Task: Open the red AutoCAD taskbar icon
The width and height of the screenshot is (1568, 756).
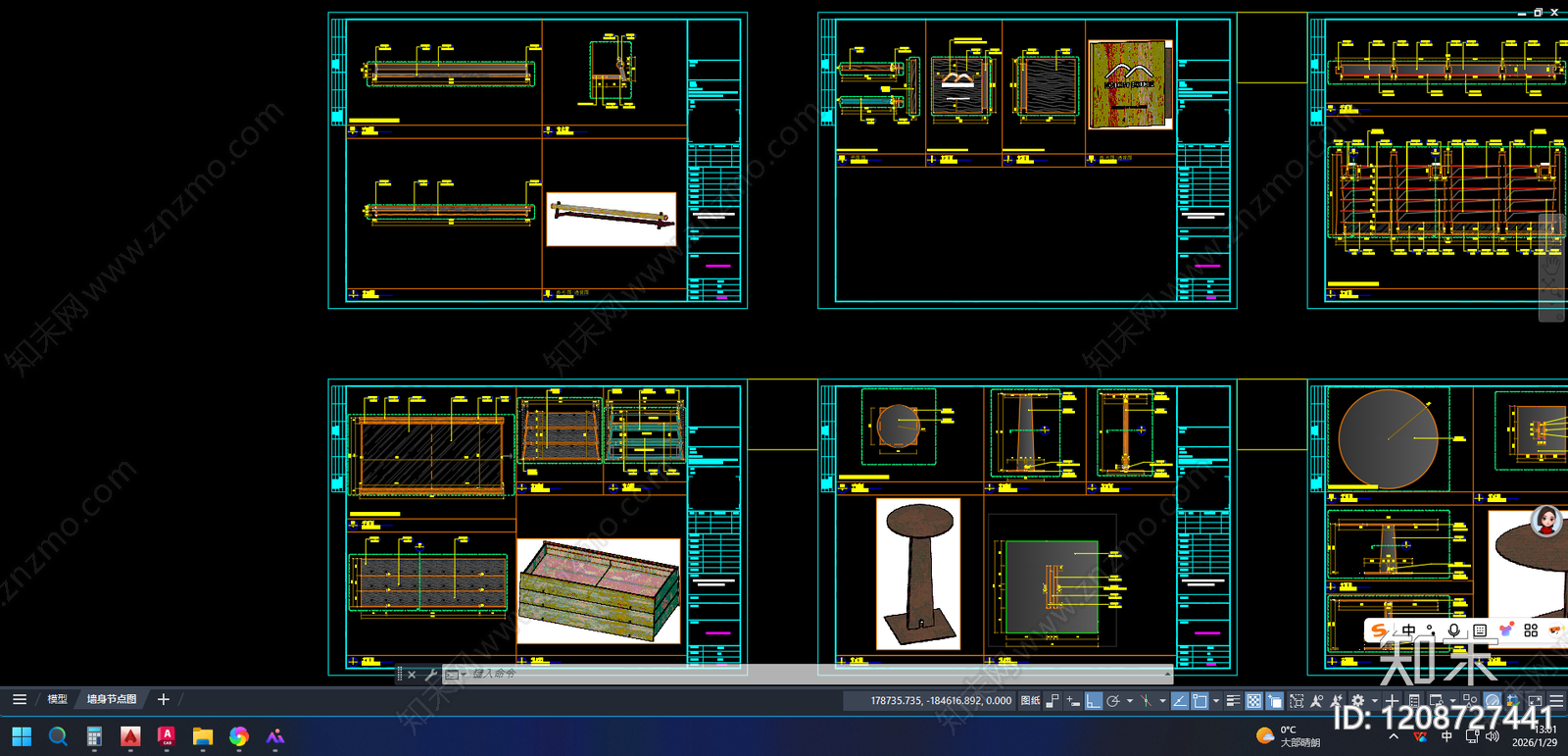Action: [130, 736]
